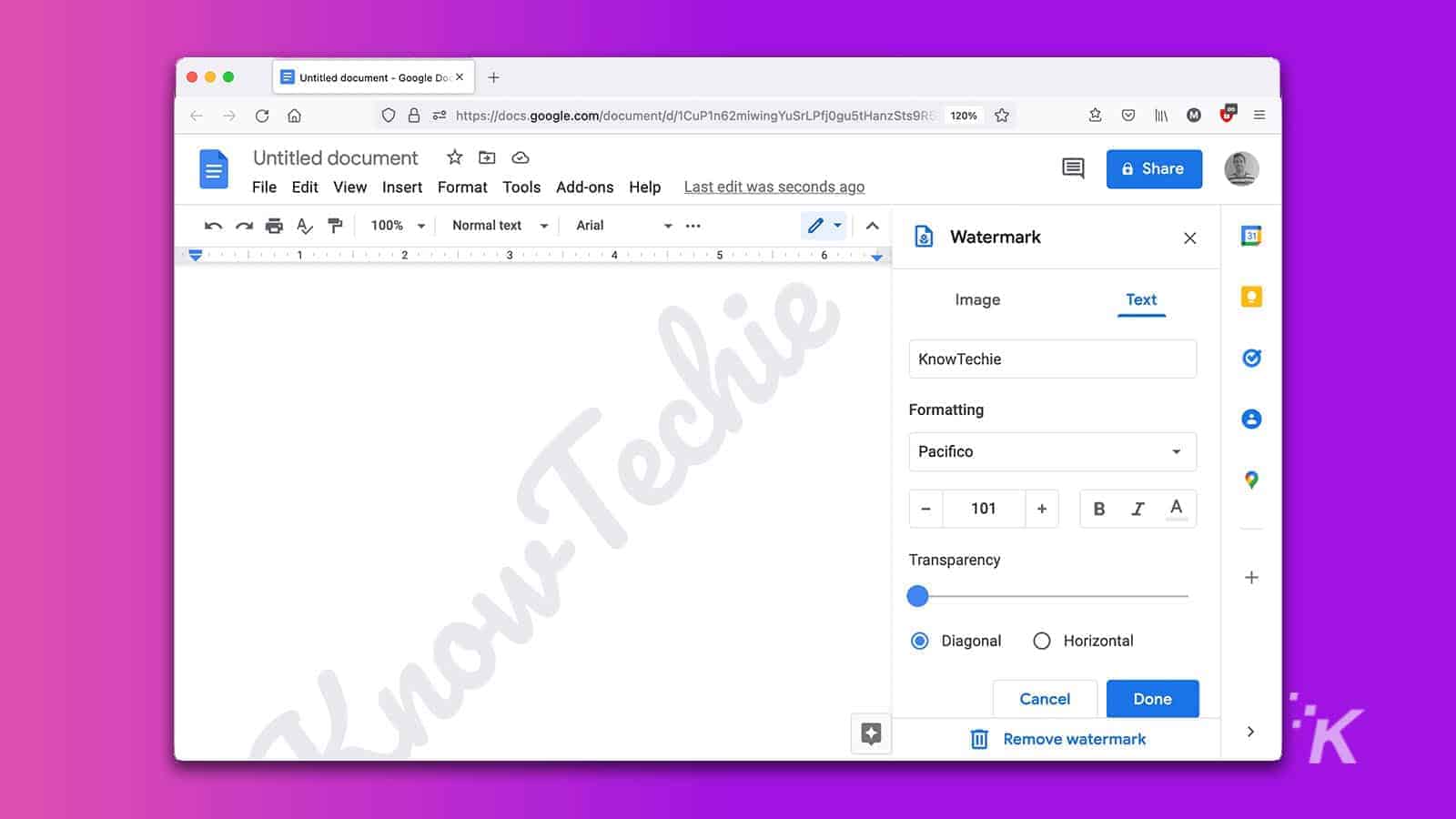
Task: Click the Redo icon
Action: coord(244,225)
